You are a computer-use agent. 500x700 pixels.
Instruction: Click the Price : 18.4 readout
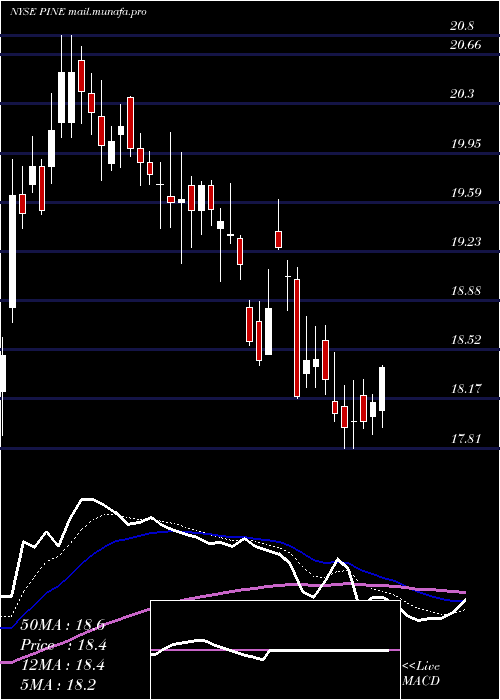pyautogui.click(x=63, y=645)
